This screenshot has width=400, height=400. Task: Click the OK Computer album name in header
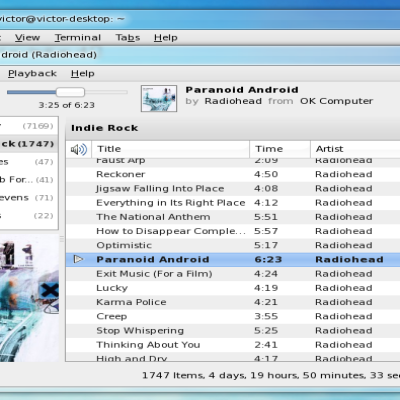336,101
